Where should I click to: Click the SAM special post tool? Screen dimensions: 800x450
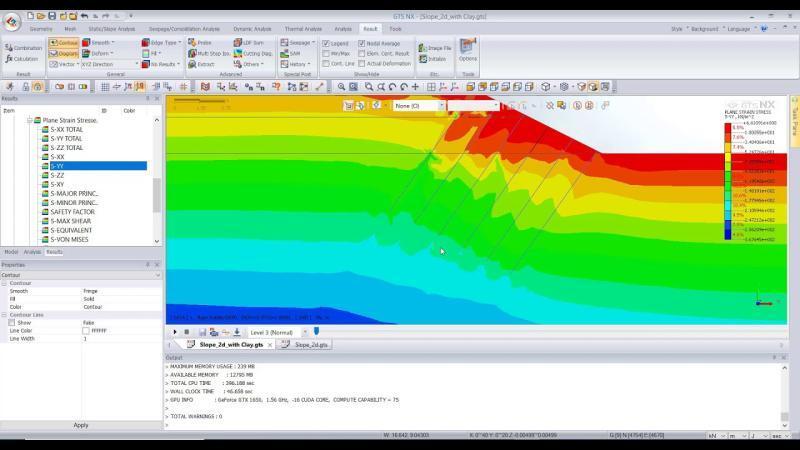pos(290,54)
